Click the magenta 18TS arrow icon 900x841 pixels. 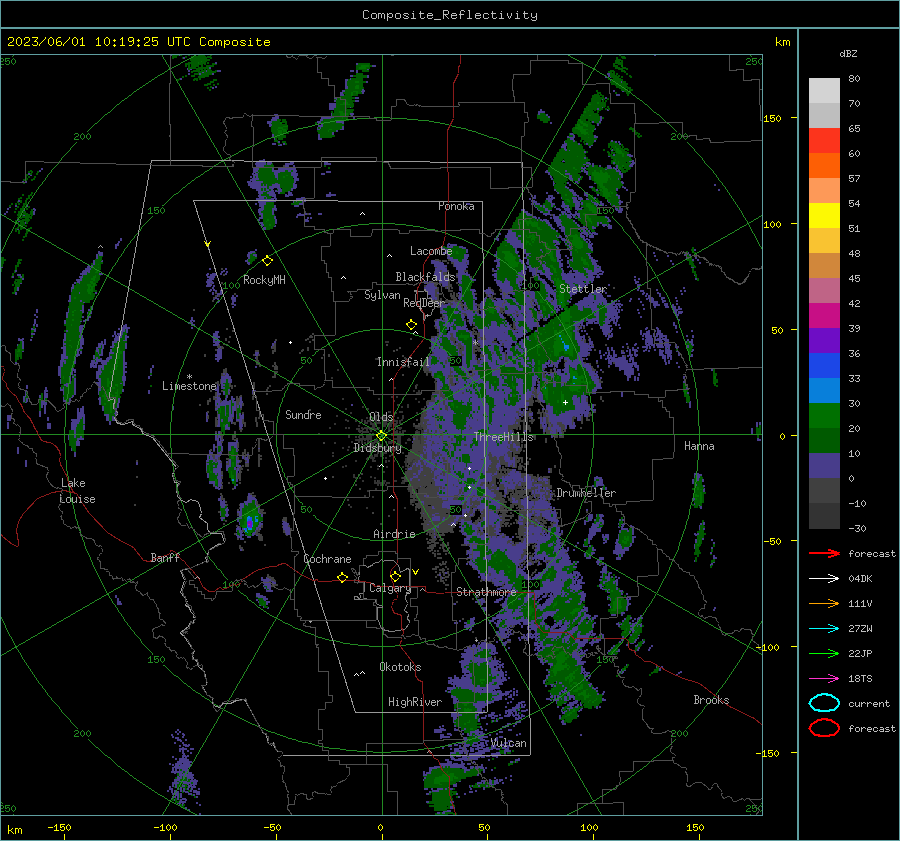tap(824, 679)
